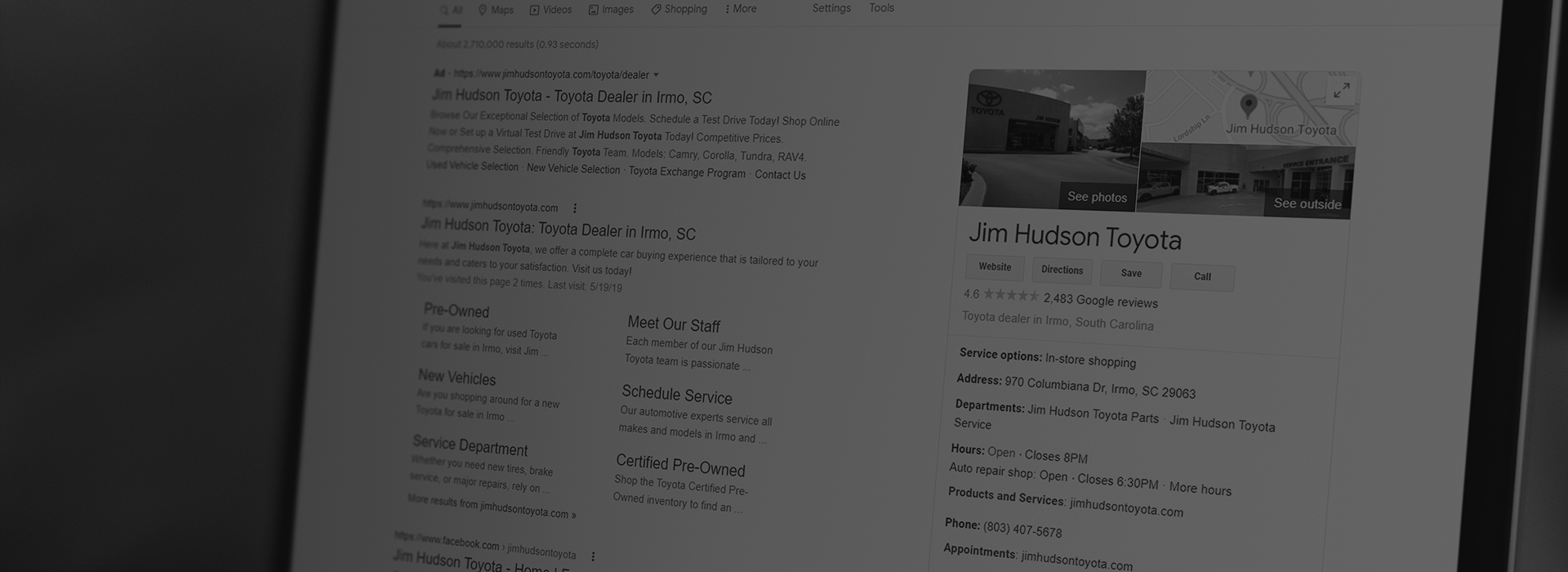Open the Facebook result for Jim Hudson Toyota
The width and height of the screenshot is (1568, 572).
click(x=482, y=562)
